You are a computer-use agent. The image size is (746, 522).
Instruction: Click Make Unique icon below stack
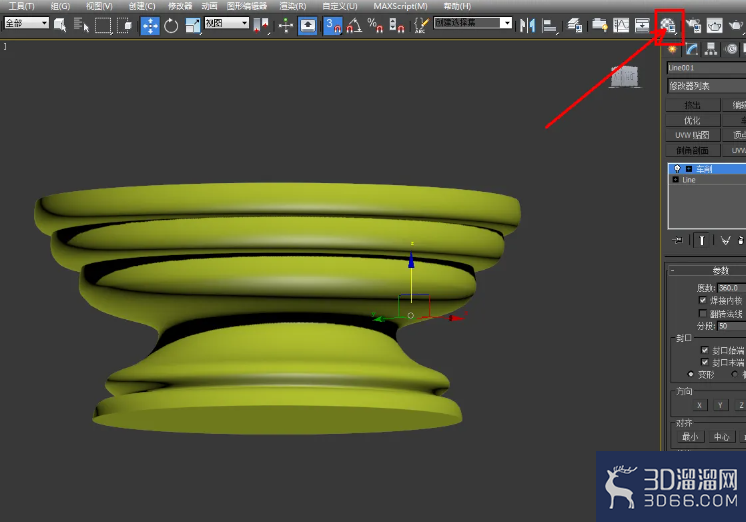[725, 240]
